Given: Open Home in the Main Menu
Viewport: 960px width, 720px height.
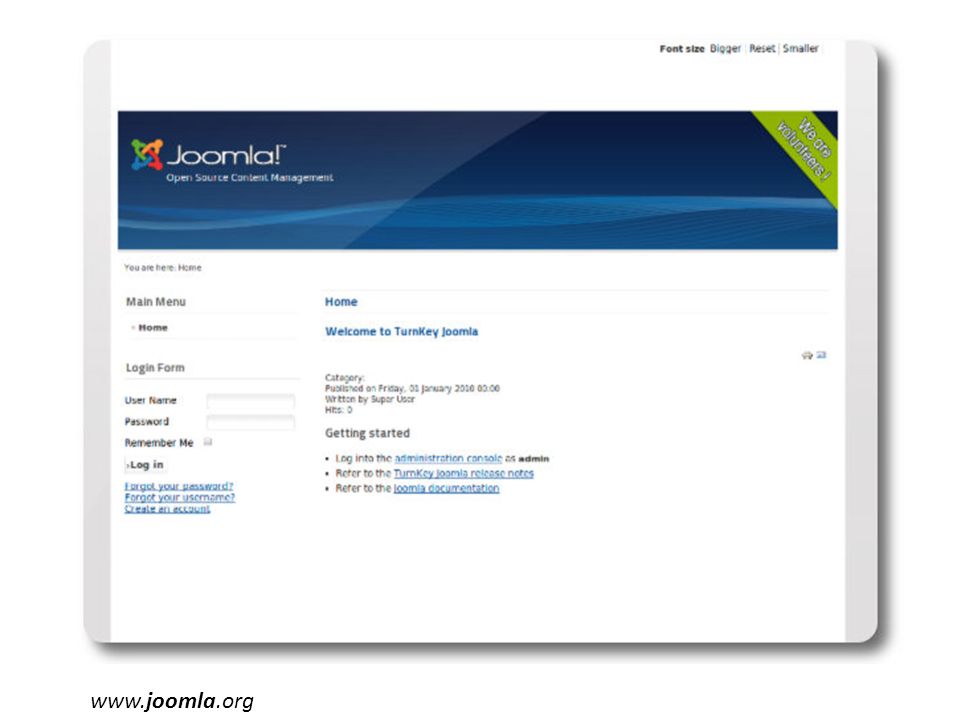Looking at the screenshot, I should coord(152,328).
